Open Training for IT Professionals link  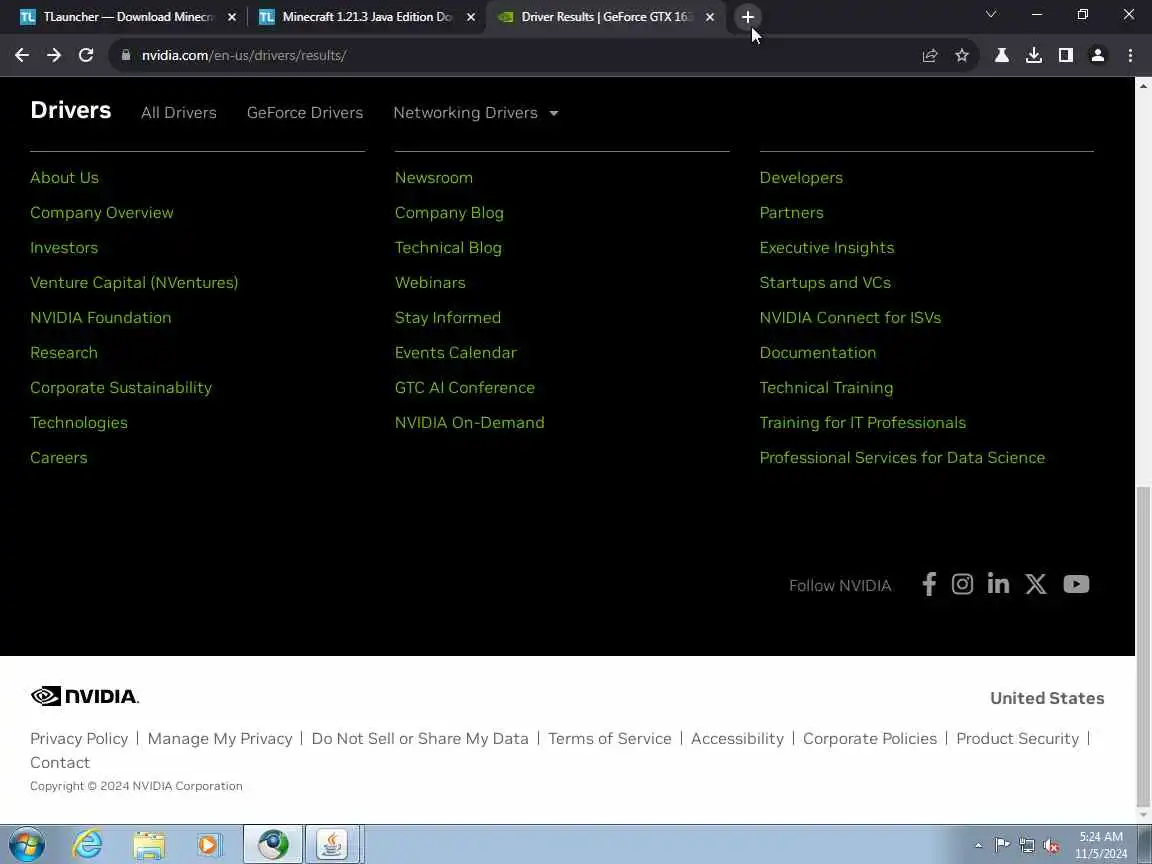863,422
